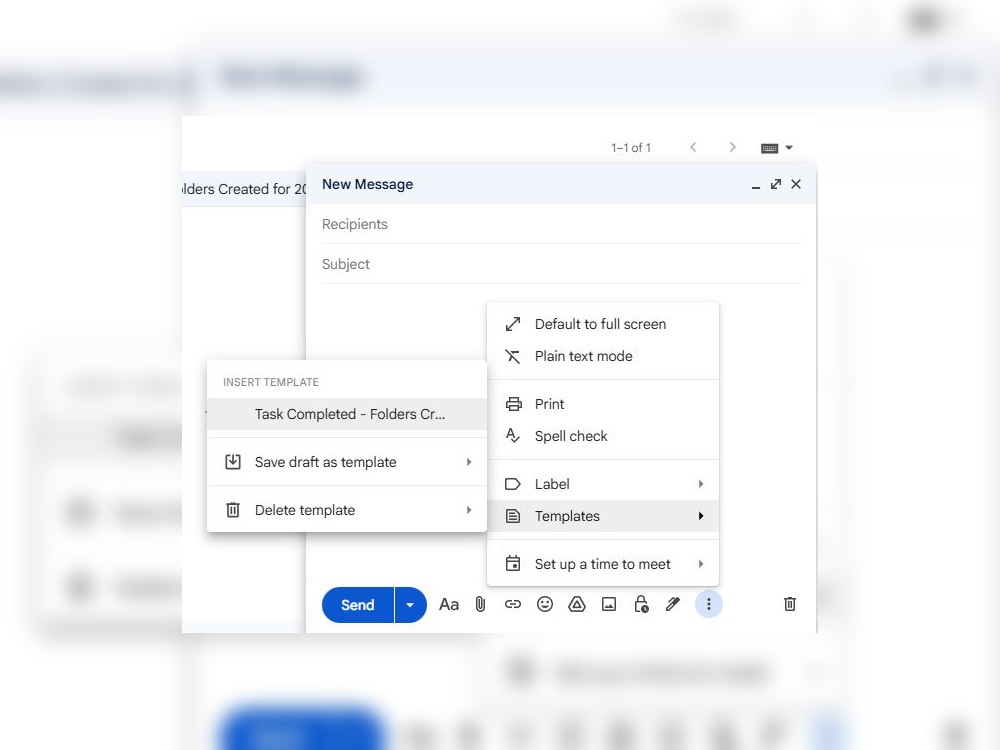The image size is (1000, 750).
Task: Click the 1–1 of 1 counter
Action: [631, 148]
